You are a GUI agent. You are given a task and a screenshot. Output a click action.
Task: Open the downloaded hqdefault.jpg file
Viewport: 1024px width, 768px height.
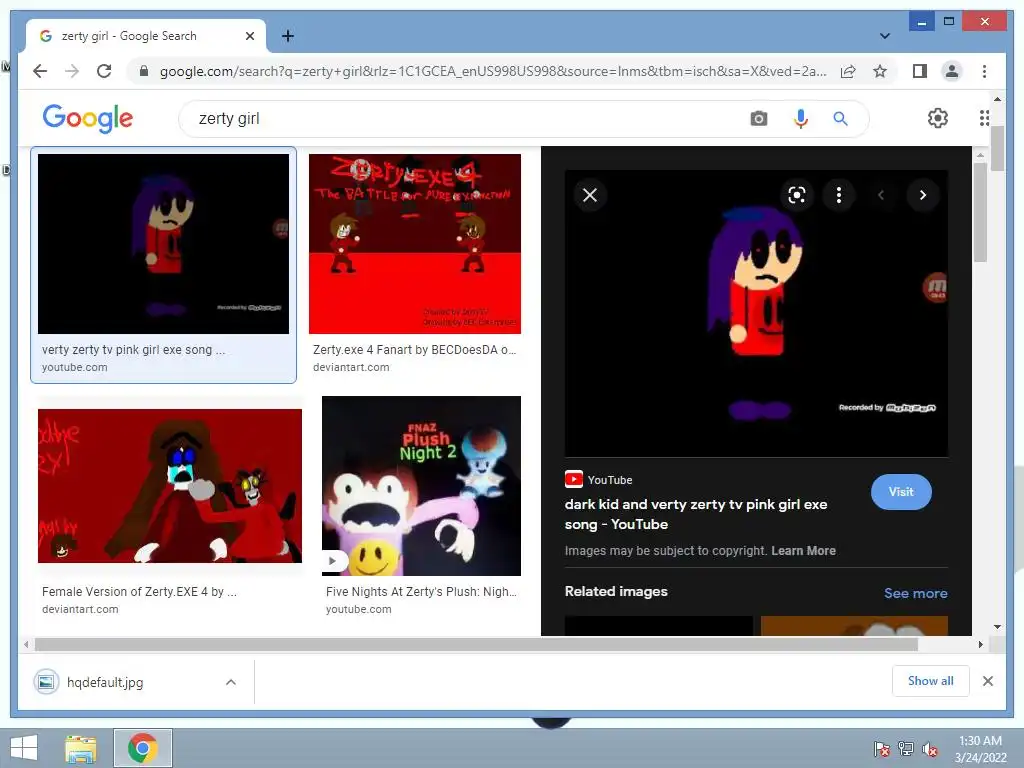pos(104,682)
